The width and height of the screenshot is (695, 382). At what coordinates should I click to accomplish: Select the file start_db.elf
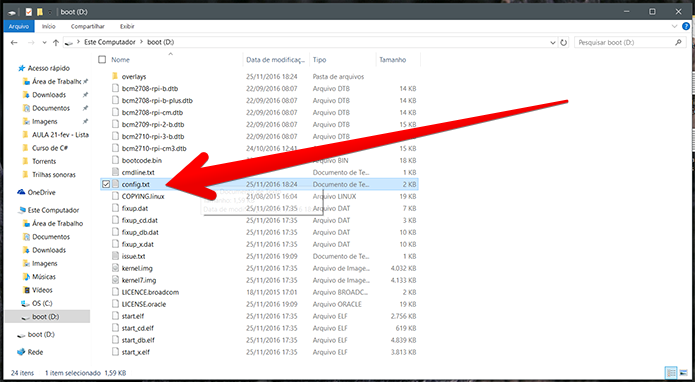point(138,340)
